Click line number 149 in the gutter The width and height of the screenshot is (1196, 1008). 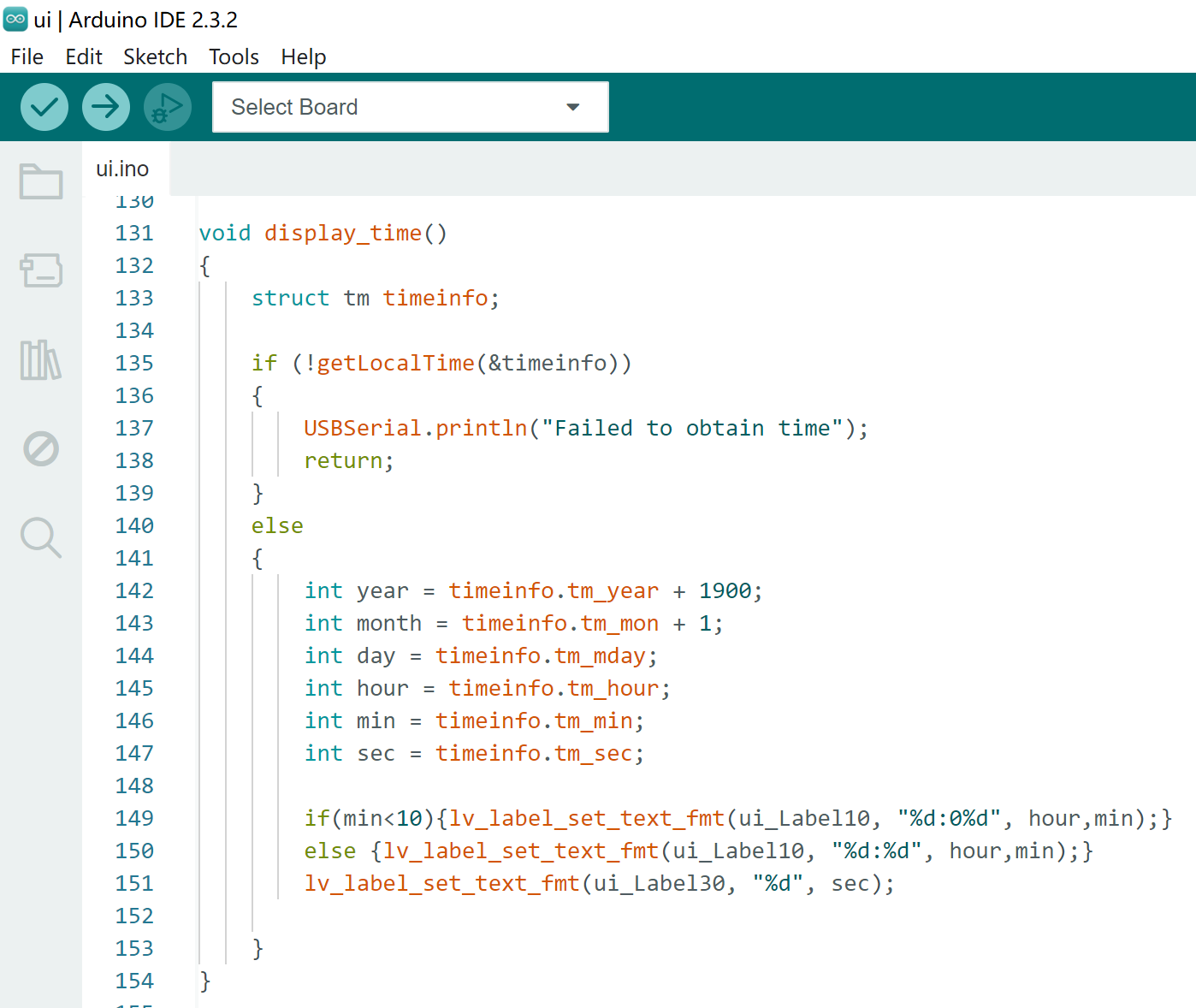(x=134, y=818)
